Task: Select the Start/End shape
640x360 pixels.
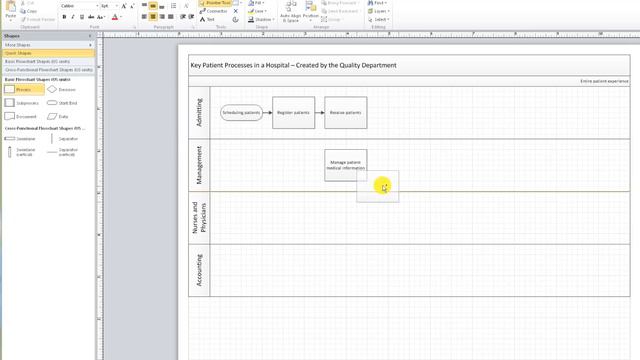Action: 62,103
